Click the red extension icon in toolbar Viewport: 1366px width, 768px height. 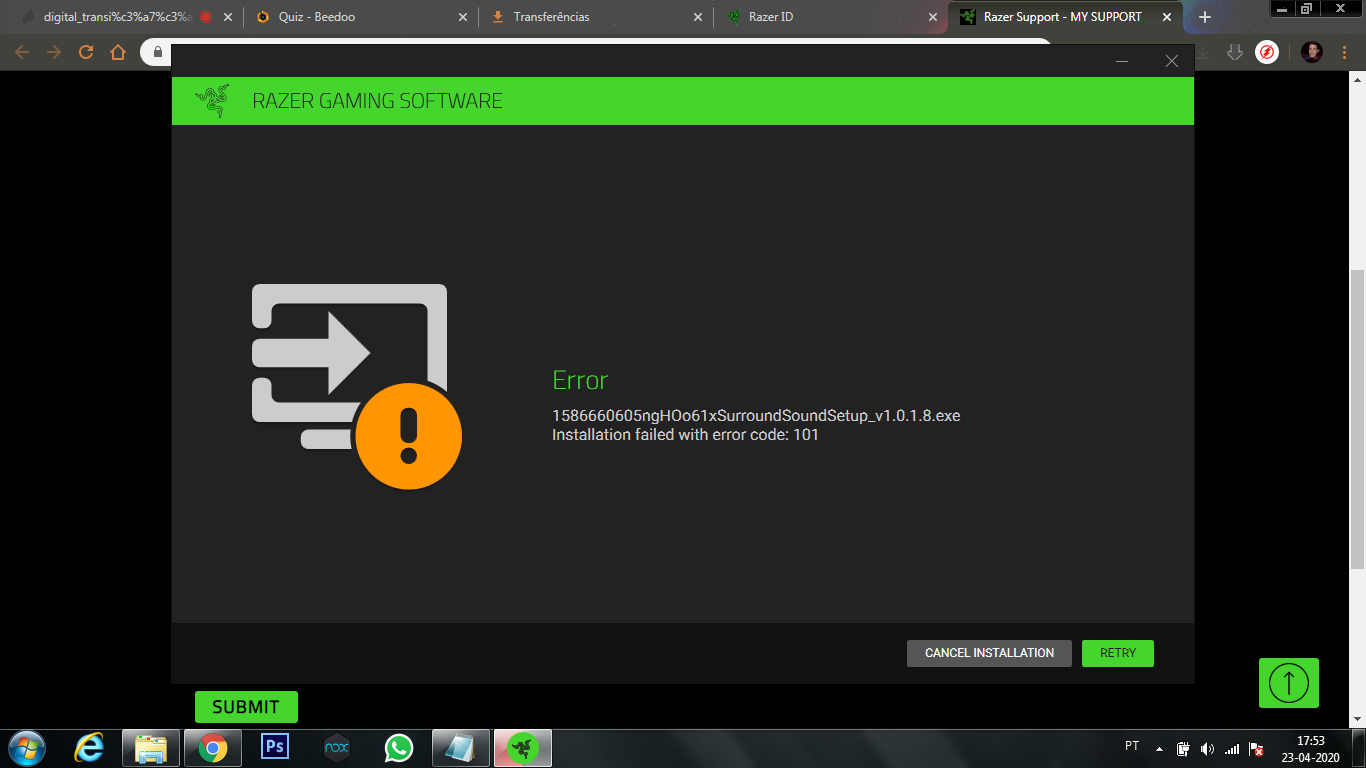click(1267, 52)
